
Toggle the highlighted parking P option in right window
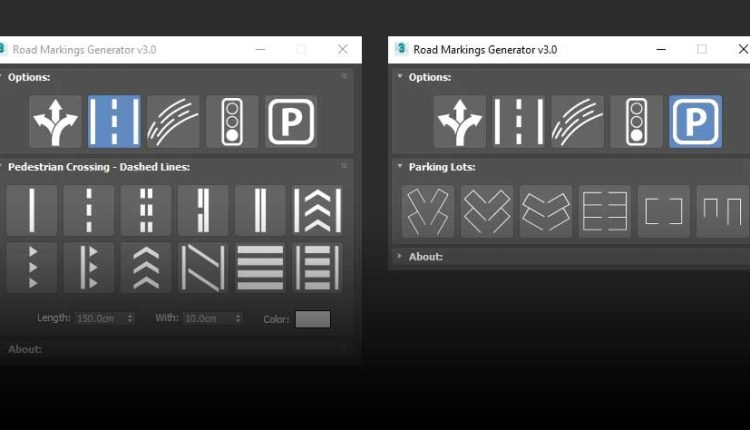pos(696,122)
